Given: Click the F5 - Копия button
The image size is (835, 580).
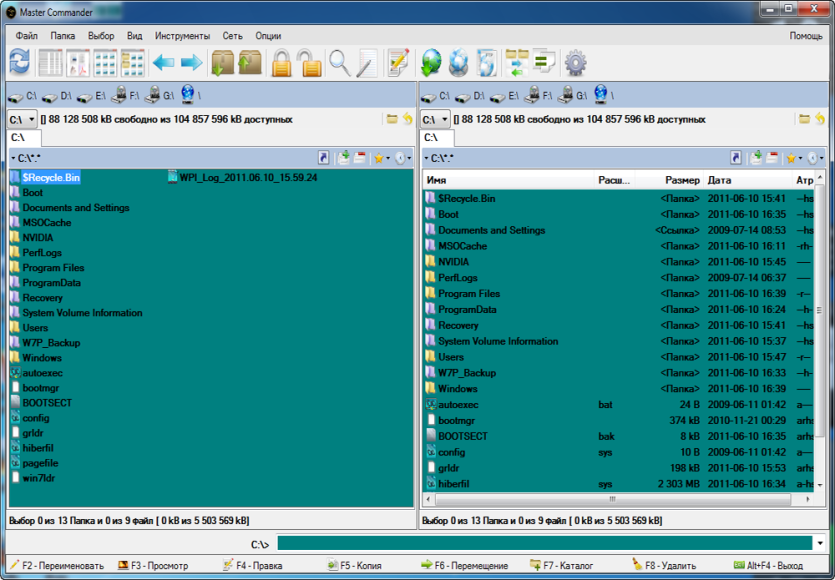Looking at the screenshot, I should pos(355,565).
